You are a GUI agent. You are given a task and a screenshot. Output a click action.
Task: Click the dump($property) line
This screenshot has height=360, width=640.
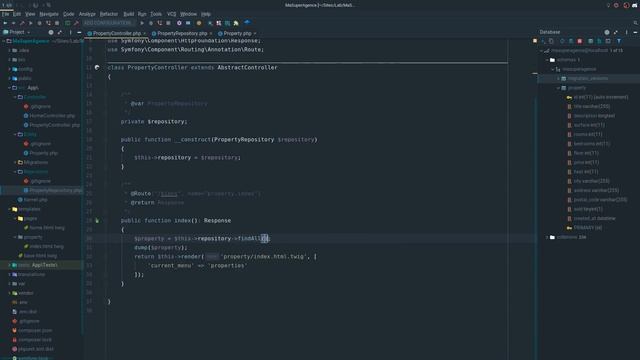tap(161, 248)
